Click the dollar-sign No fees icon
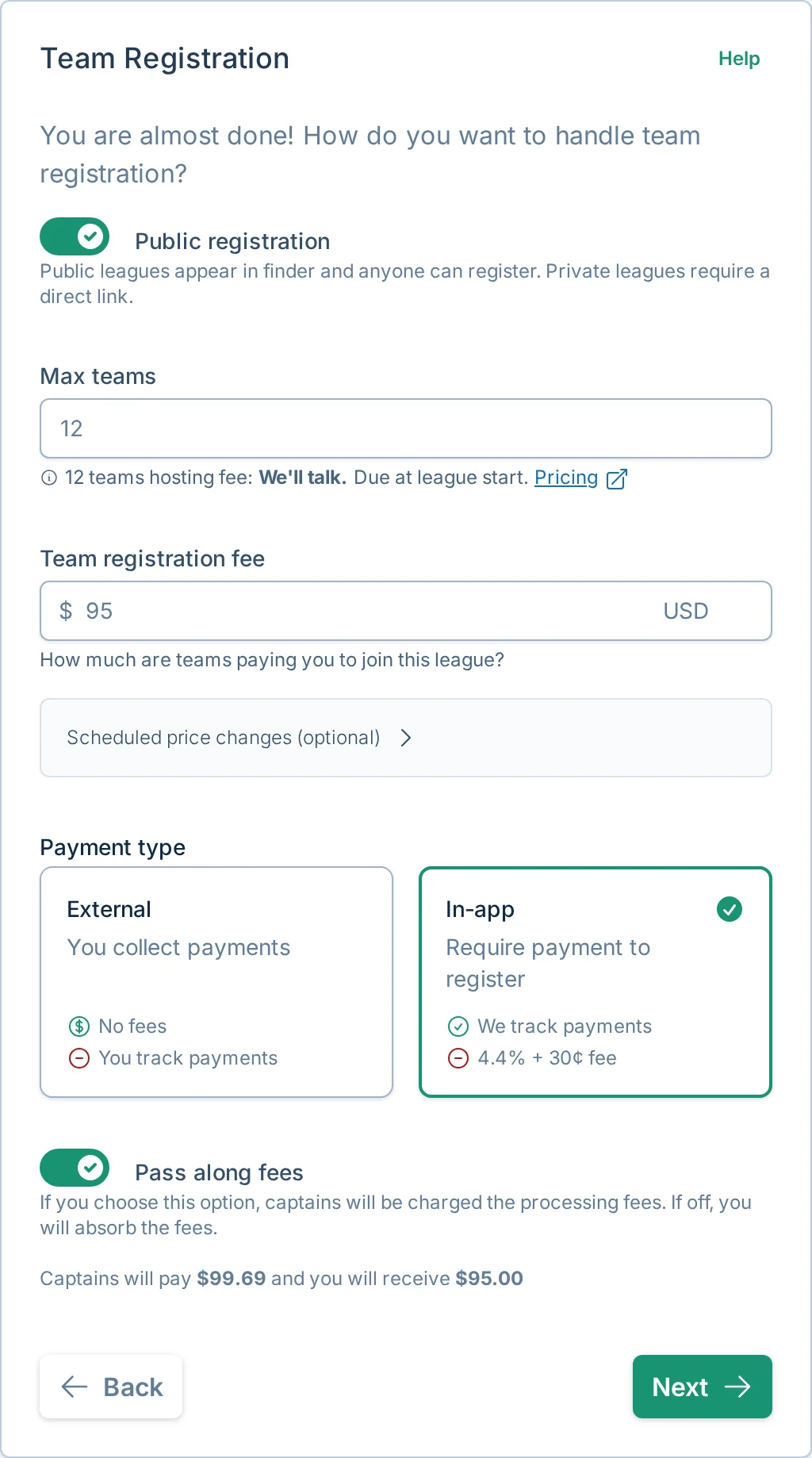Image resolution: width=812 pixels, height=1458 pixels. pos(79,1026)
